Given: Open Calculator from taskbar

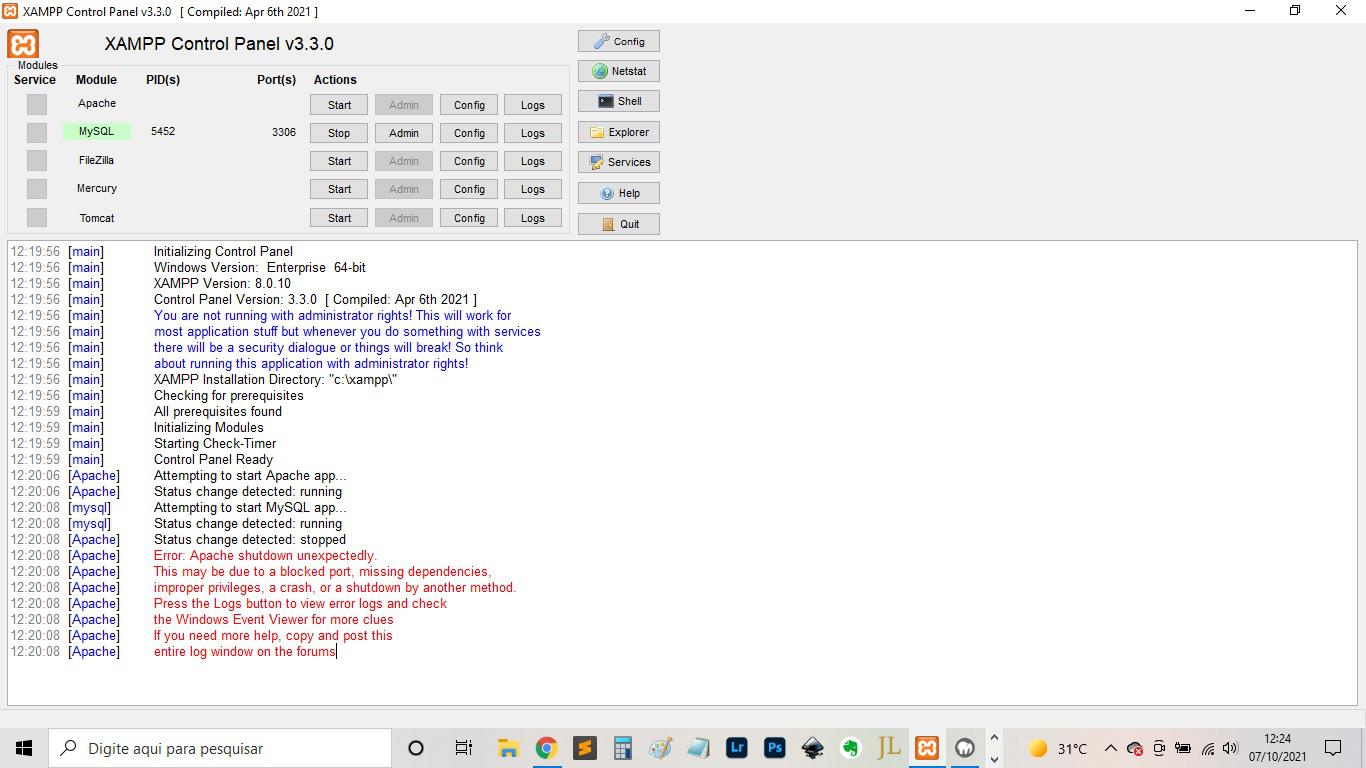Looking at the screenshot, I should pyautogui.click(x=623, y=748).
